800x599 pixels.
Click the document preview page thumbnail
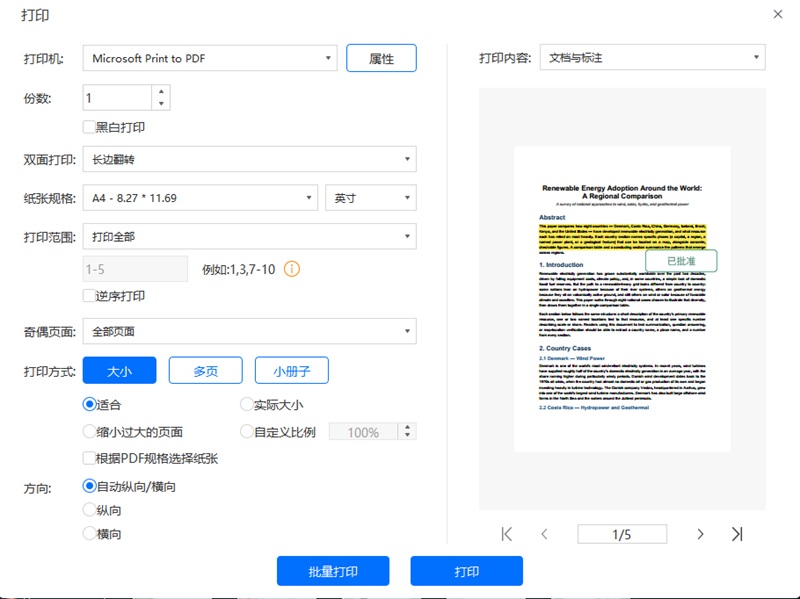tap(622, 299)
